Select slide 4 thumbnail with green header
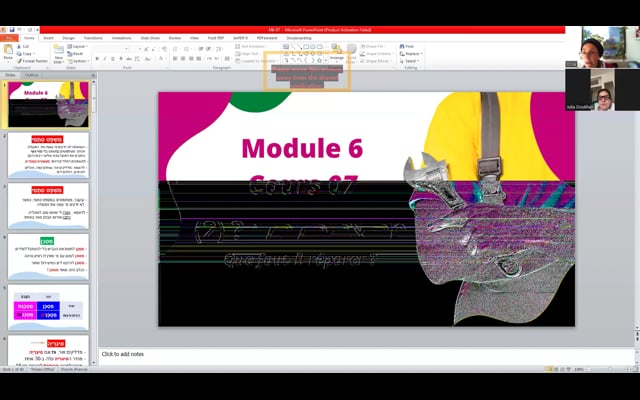 [x=48, y=257]
